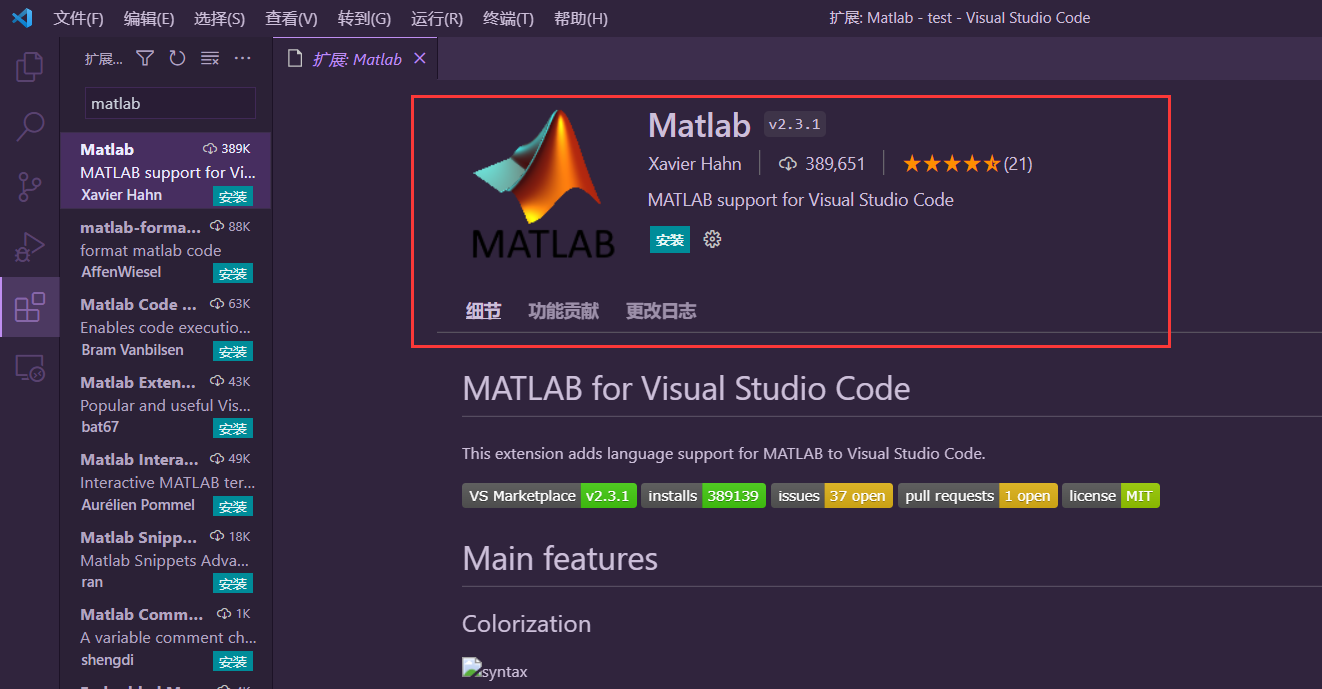This screenshot has height=689, width=1322.
Task: Switch to the 细节 tab
Action: pyautogui.click(x=483, y=311)
